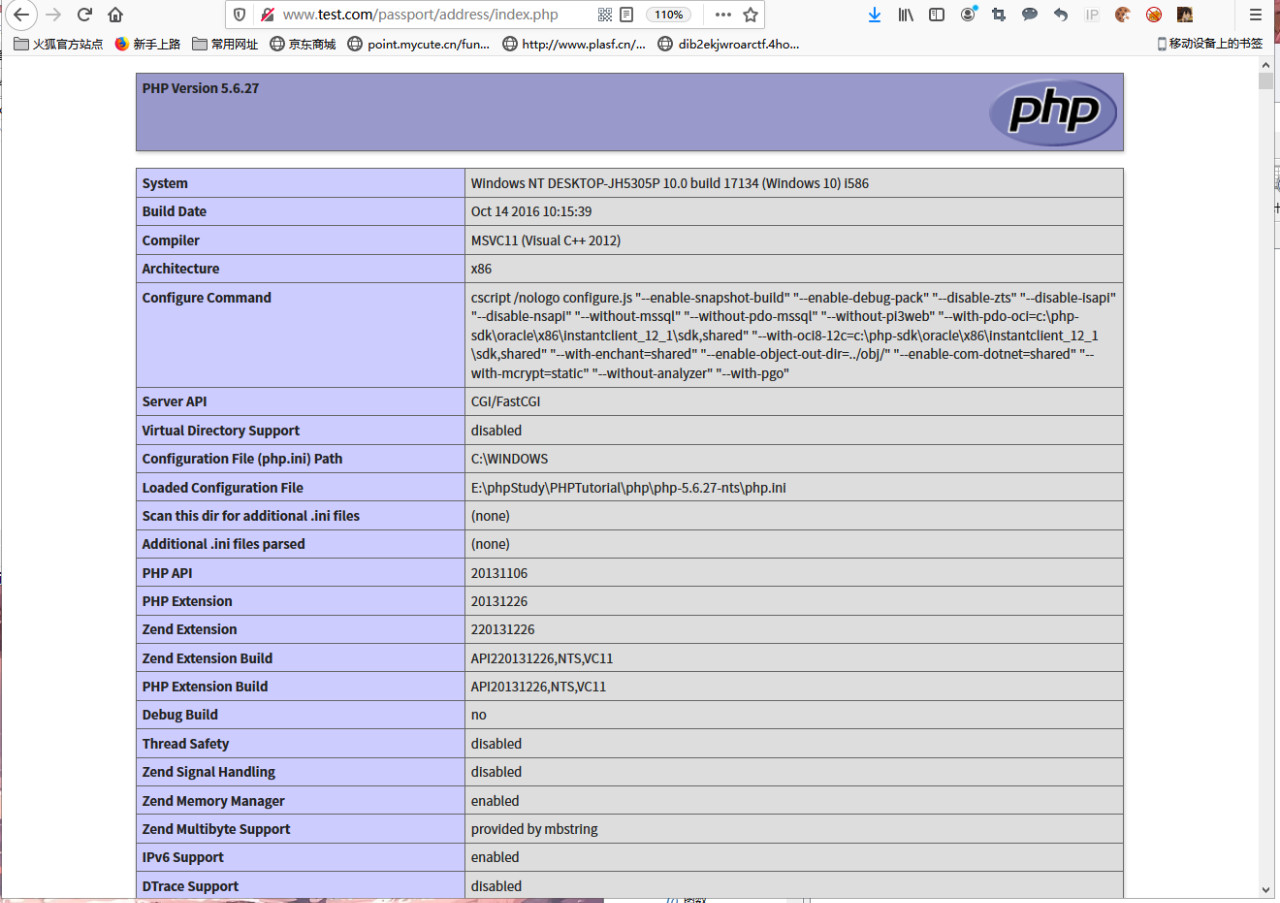Open the 京东商城 bookmark
Viewport: 1280px width, 903px height.
[303, 44]
